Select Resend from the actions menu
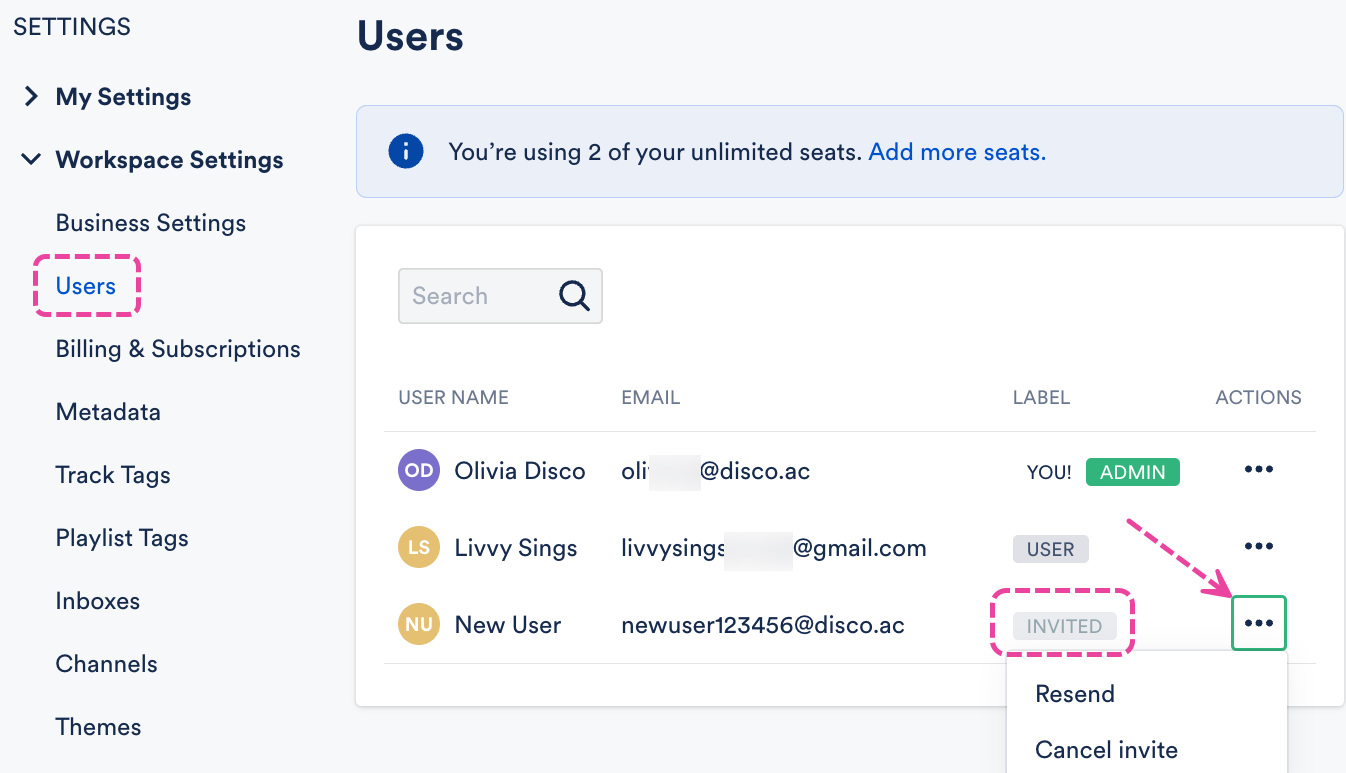The image size is (1346, 773). pyautogui.click(x=1075, y=694)
